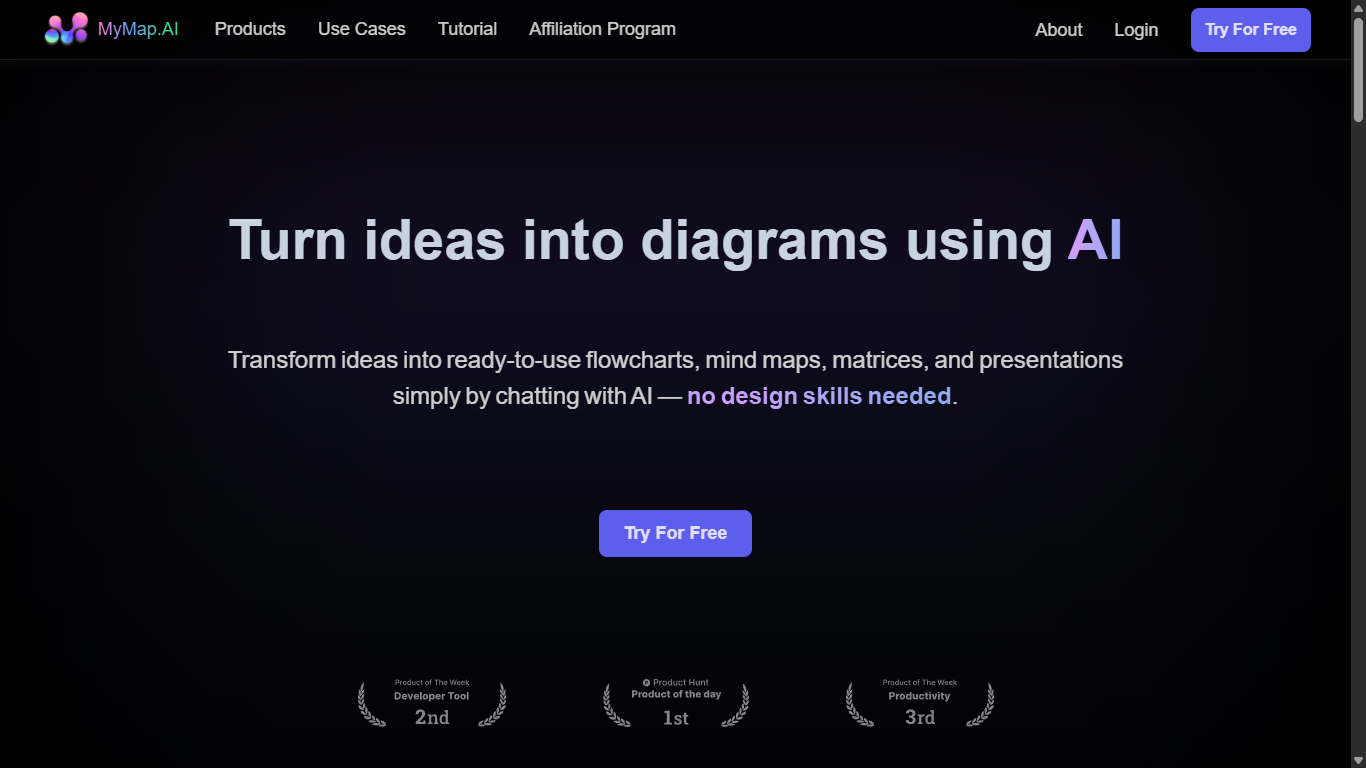Click the laurel icon beside Developer Tool badge
The height and width of the screenshot is (768, 1366).
pos(373,703)
